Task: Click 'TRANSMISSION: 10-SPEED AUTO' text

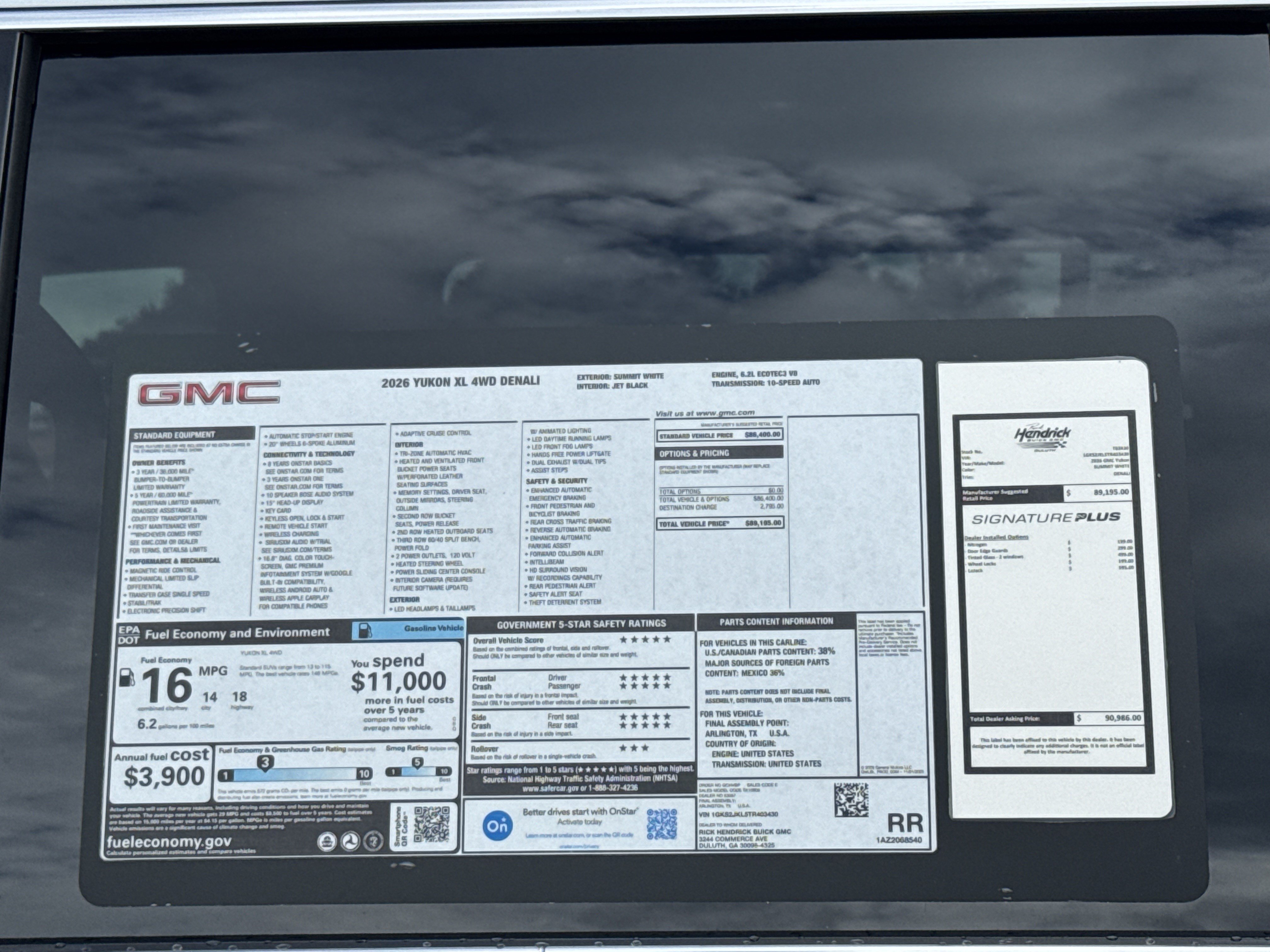Action: click(765, 383)
